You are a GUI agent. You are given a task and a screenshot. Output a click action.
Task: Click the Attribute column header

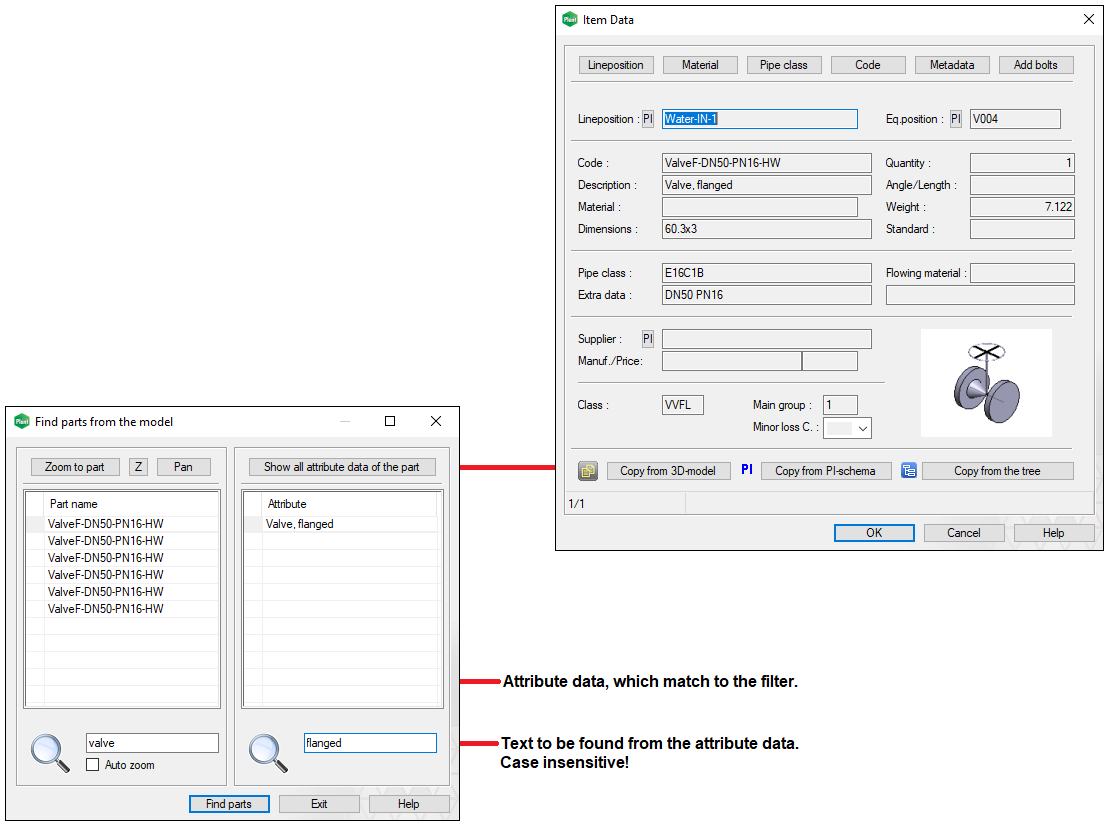click(350, 504)
